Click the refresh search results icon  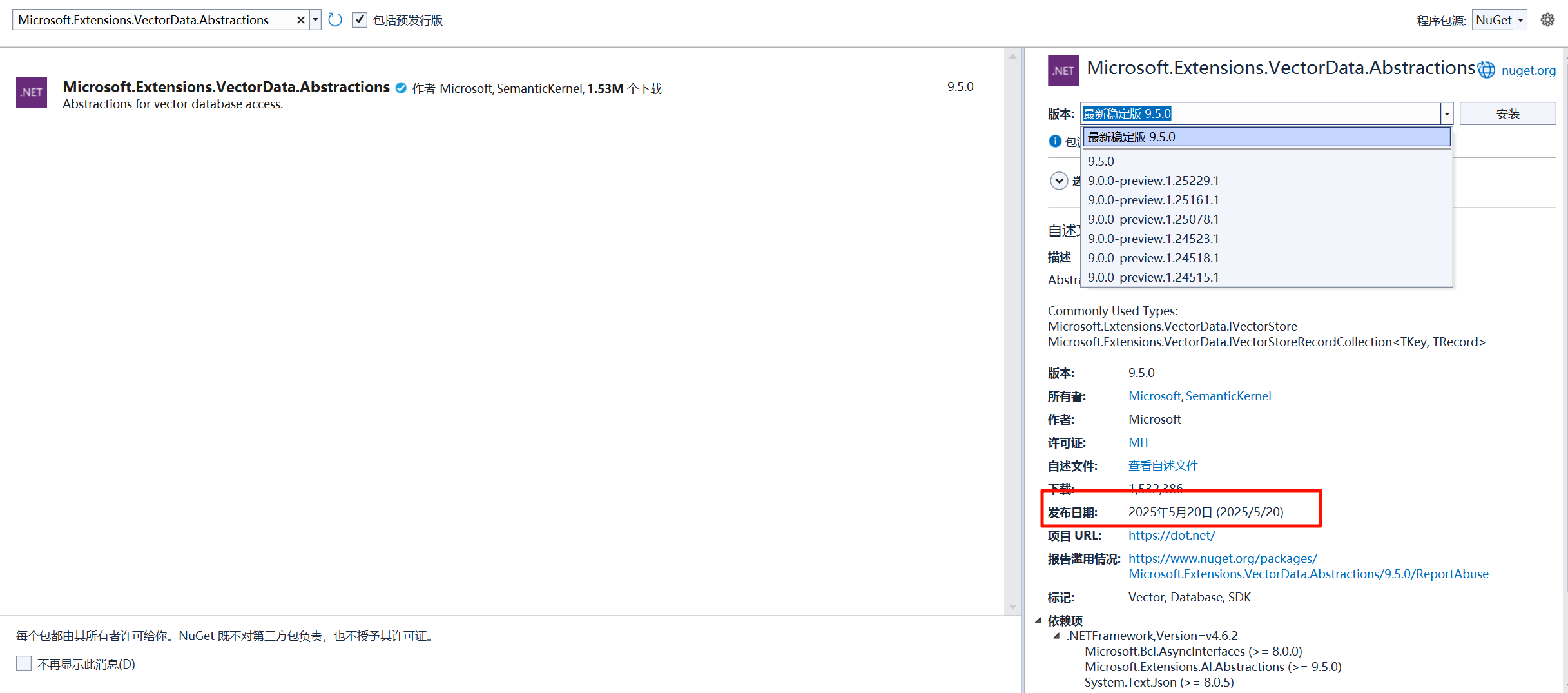click(334, 19)
